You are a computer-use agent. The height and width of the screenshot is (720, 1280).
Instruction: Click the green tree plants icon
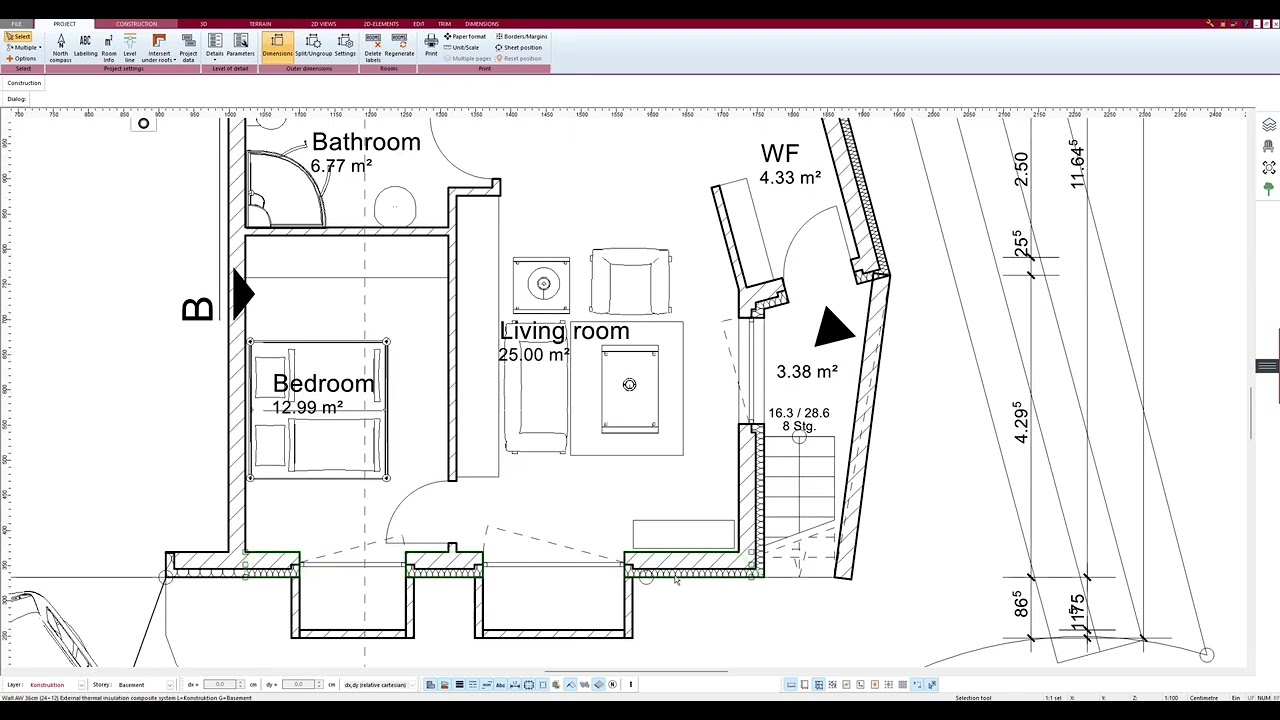(x=1269, y=188)
